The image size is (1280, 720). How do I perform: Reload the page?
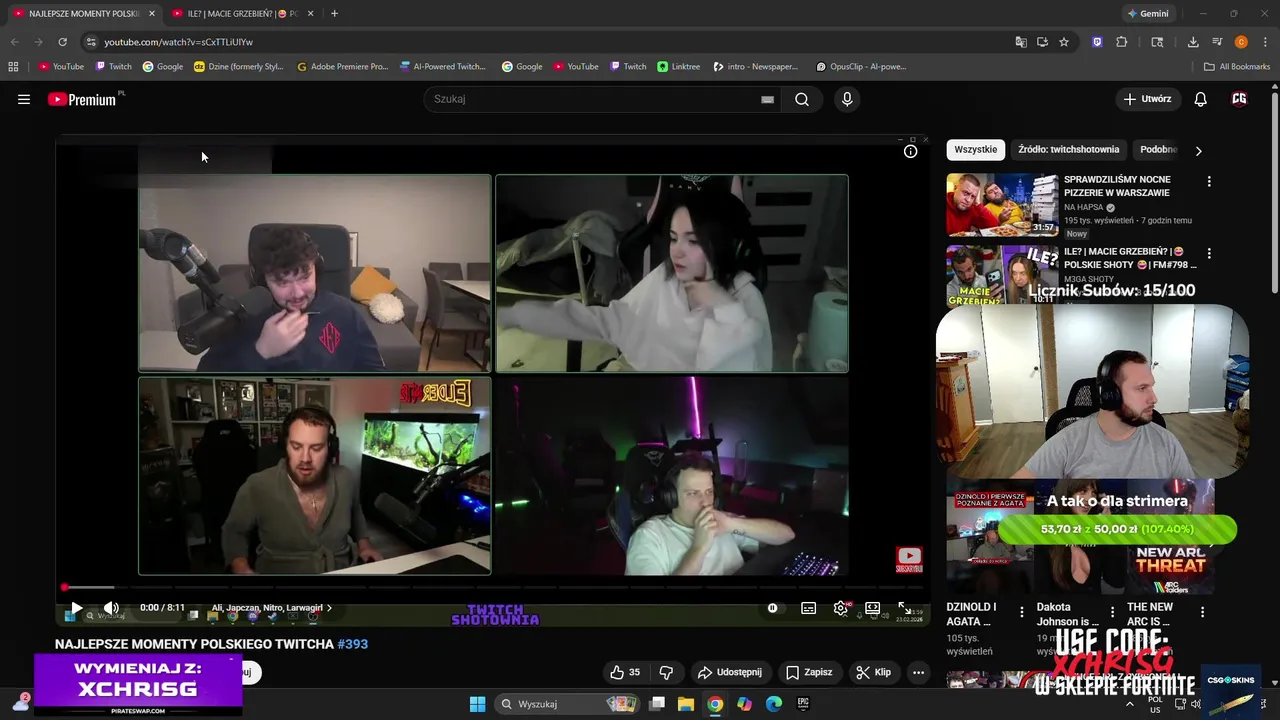pyautogui.click(x=62, y=42)
